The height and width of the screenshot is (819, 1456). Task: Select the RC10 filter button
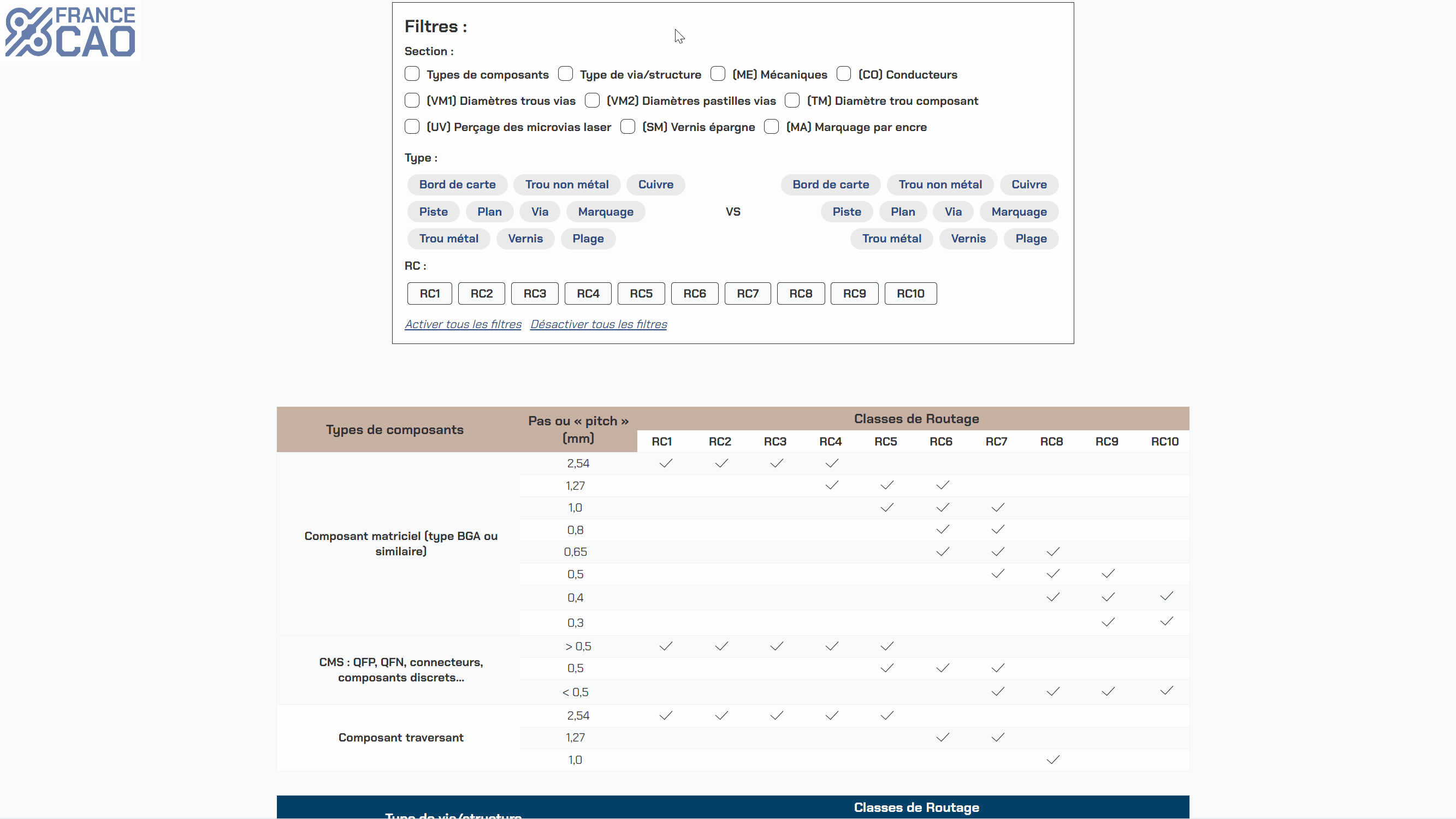pos(910,293)
